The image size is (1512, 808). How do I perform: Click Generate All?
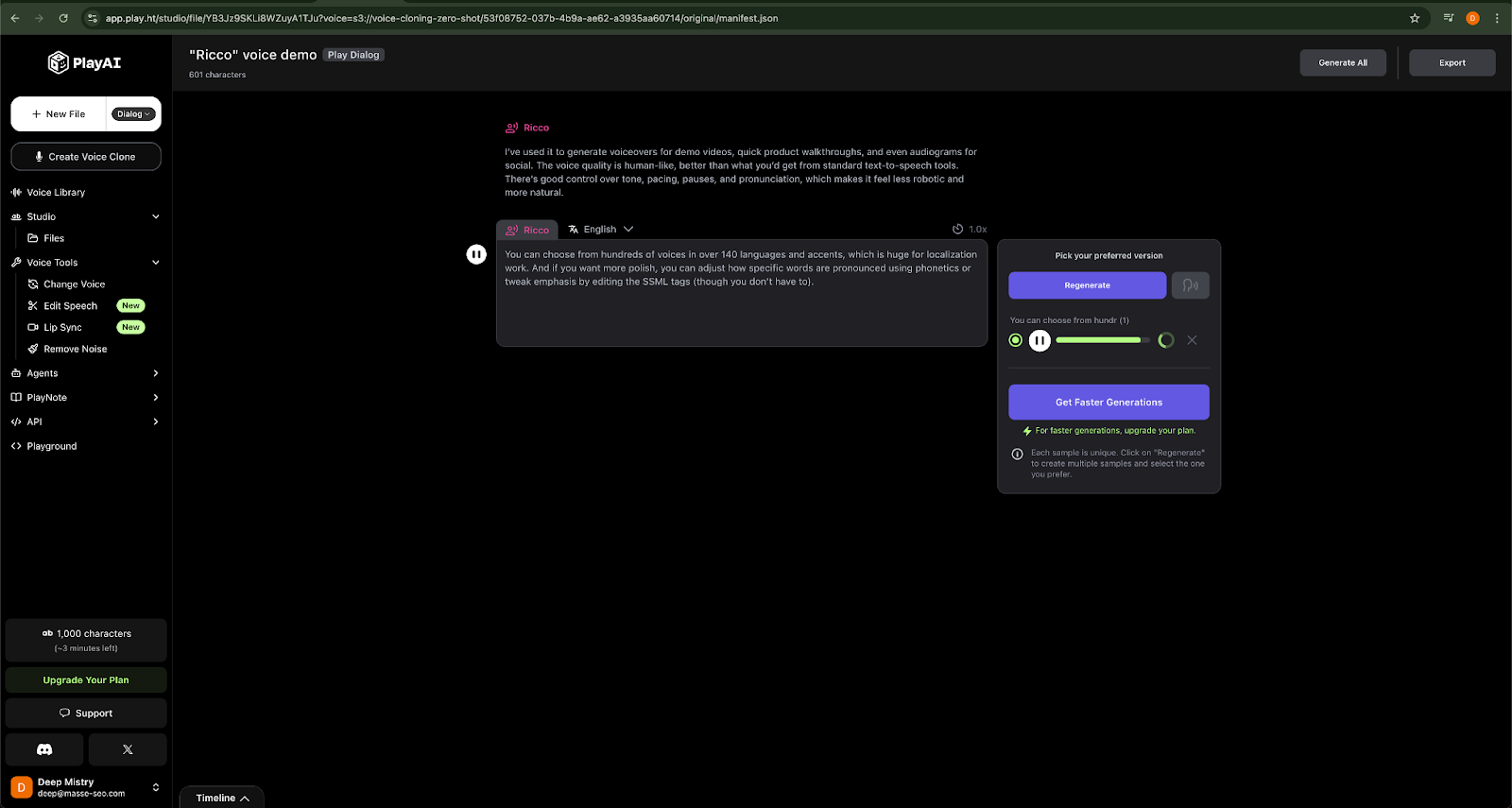[x=1343, y=63]
